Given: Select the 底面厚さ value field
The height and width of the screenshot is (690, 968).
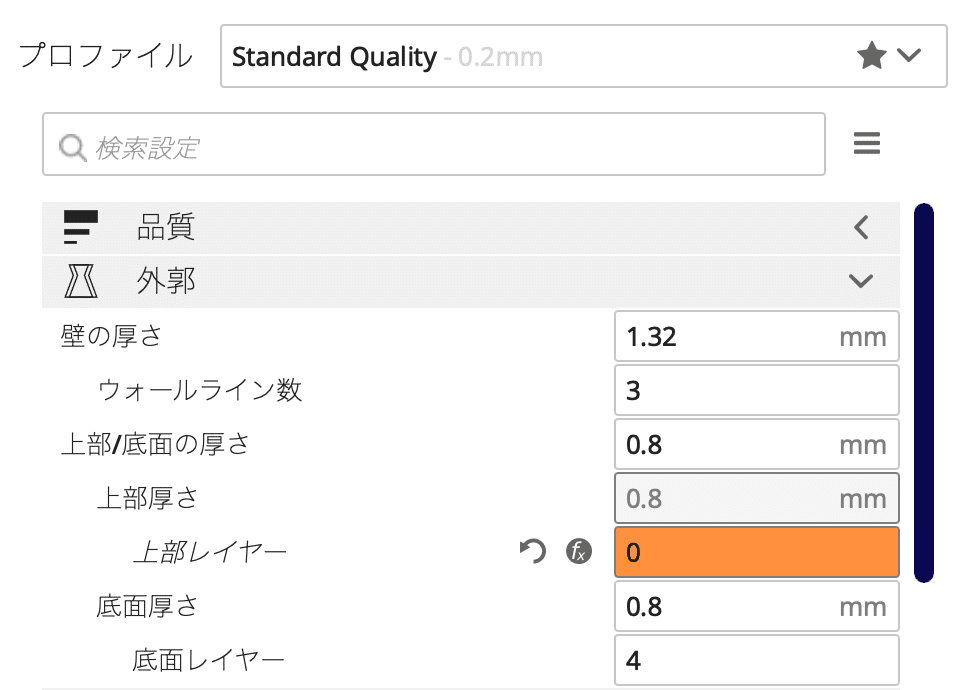Looking at the screenshot, I should (x=730, y=606).
